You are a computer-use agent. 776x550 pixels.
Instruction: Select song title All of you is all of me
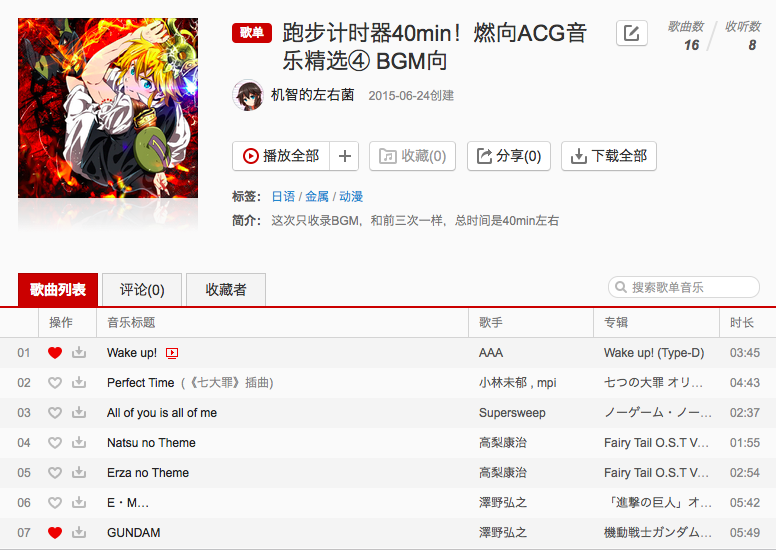click(162, 413)
